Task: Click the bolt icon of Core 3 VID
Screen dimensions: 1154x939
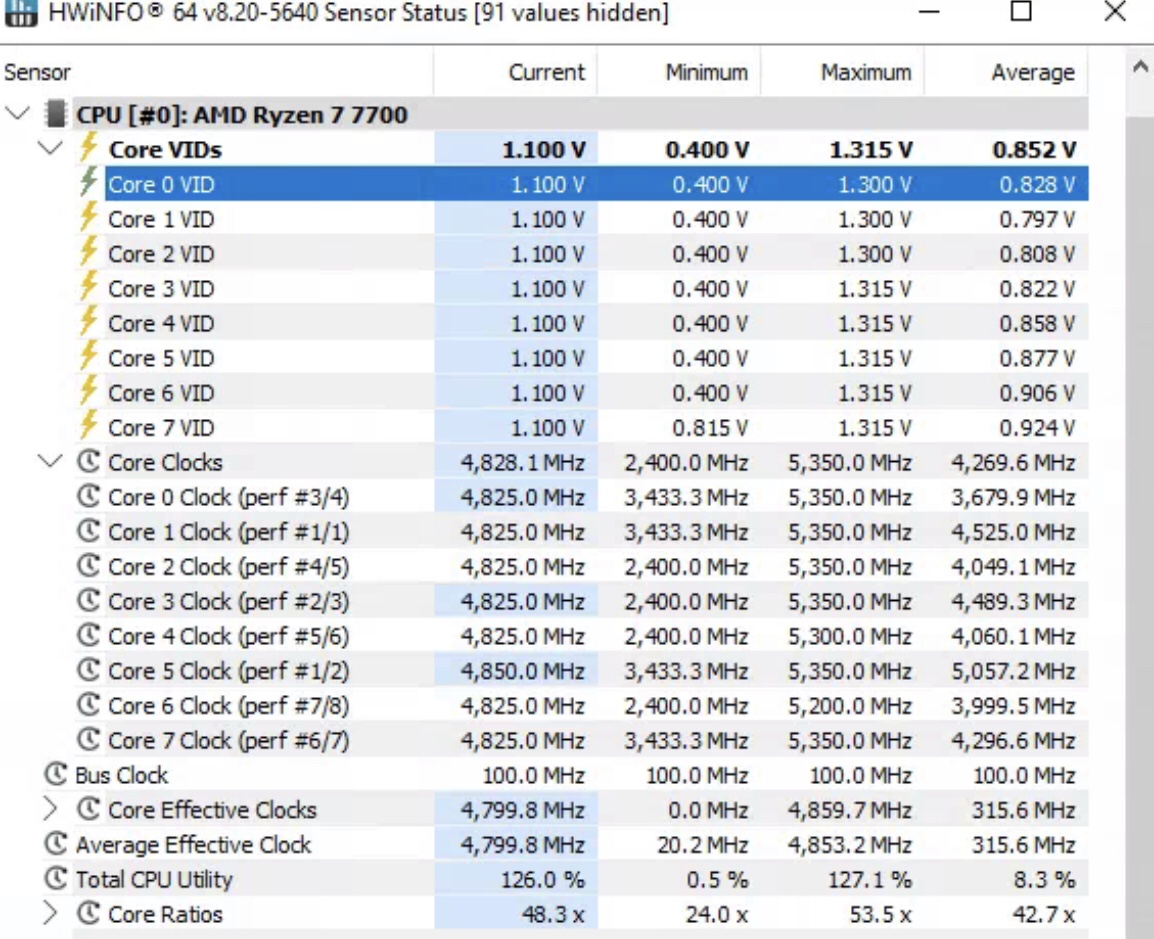Action: [88, 286]
